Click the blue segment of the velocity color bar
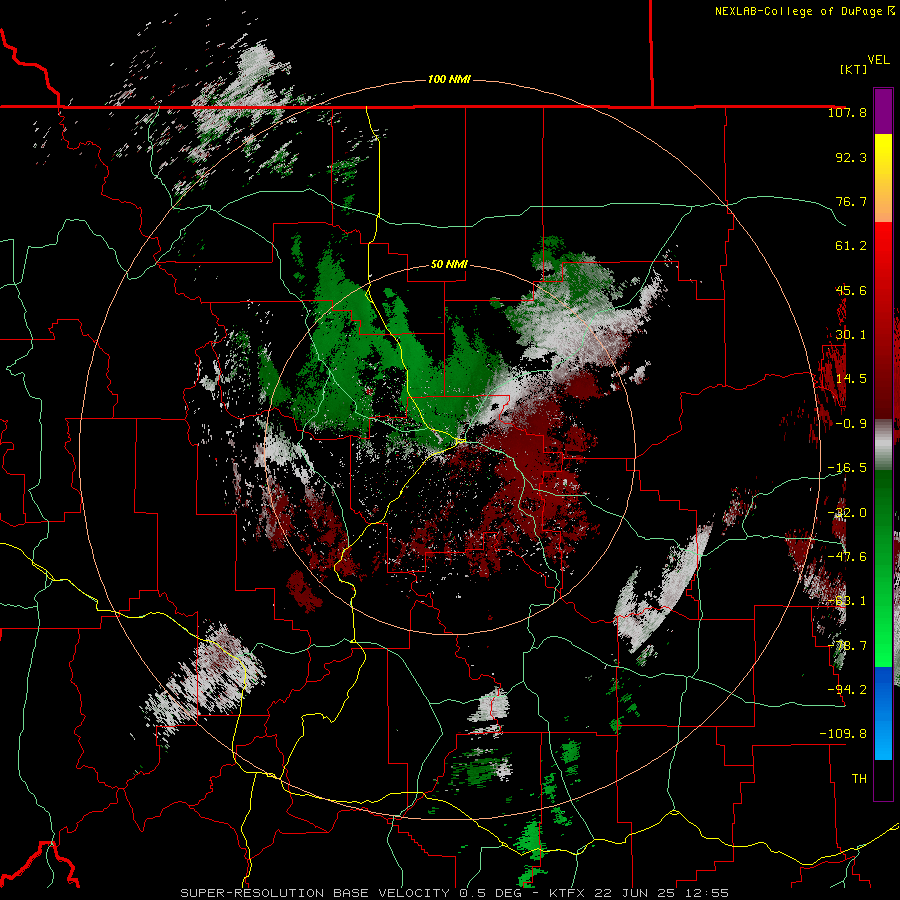 click(x=883, y=713)
